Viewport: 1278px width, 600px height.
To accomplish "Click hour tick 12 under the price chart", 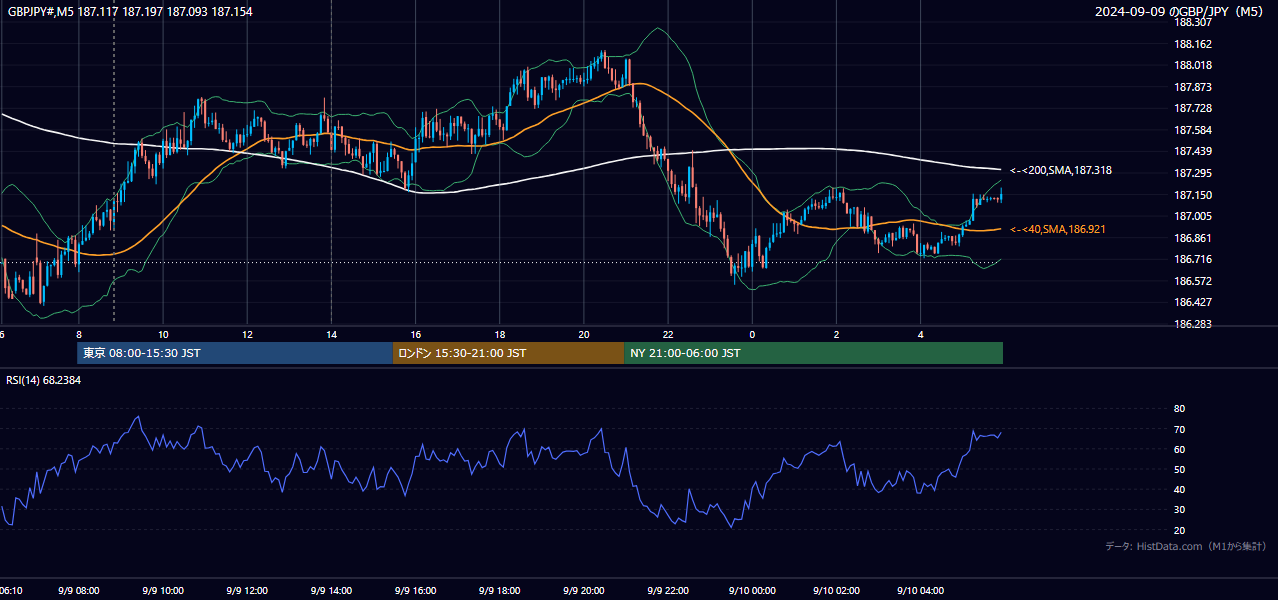I will pos(247,335).
